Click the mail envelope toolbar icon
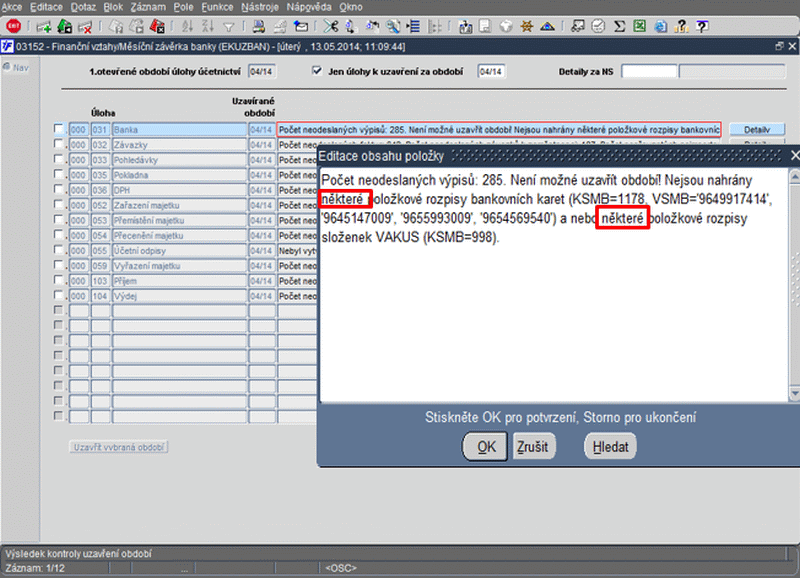The image size is (800, 578). pyautogui.click(x=301, y=27)
